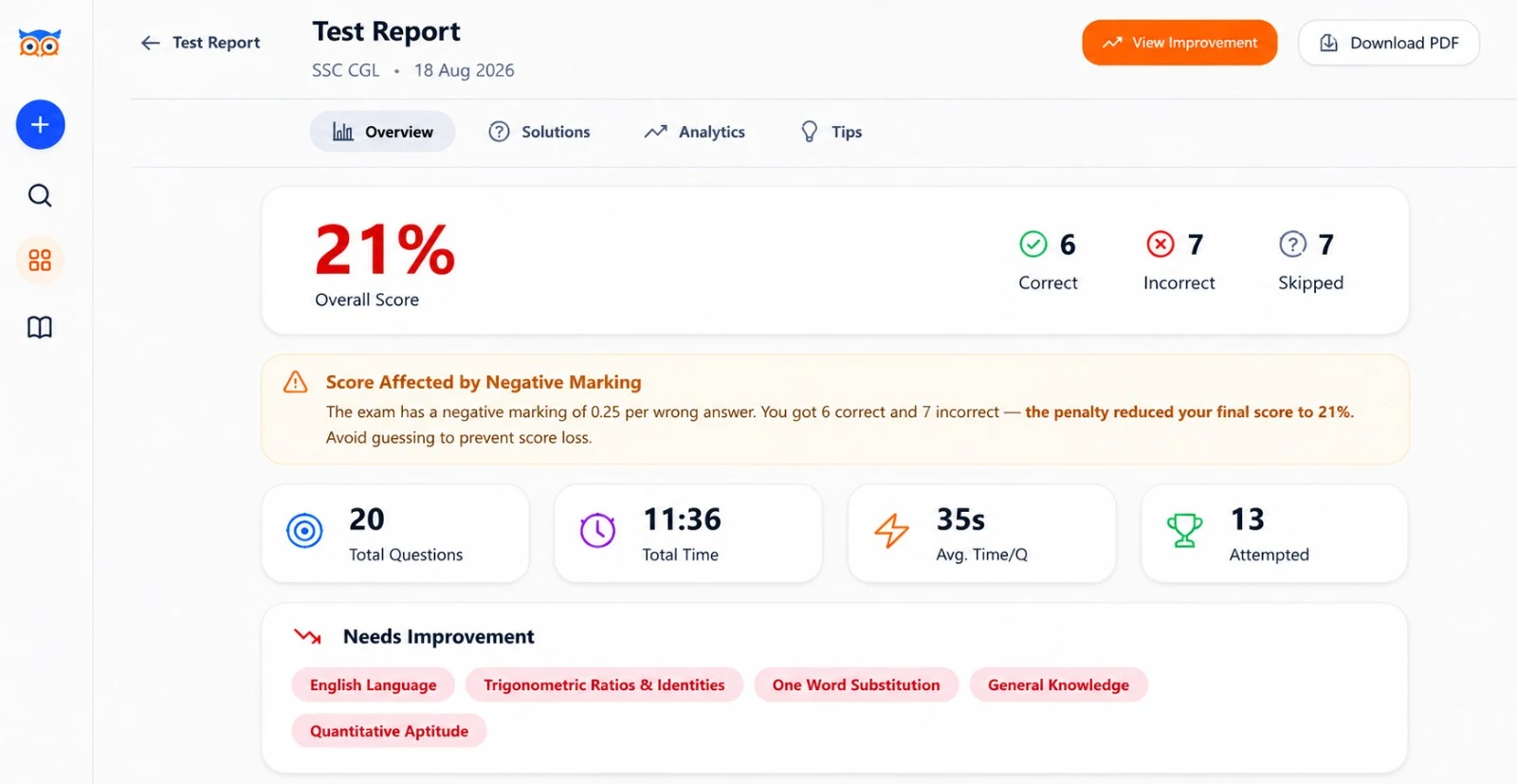Viewport: 1517px width, 784px height.
Task: Click the Download PDF button
Action: point(1389,43)
